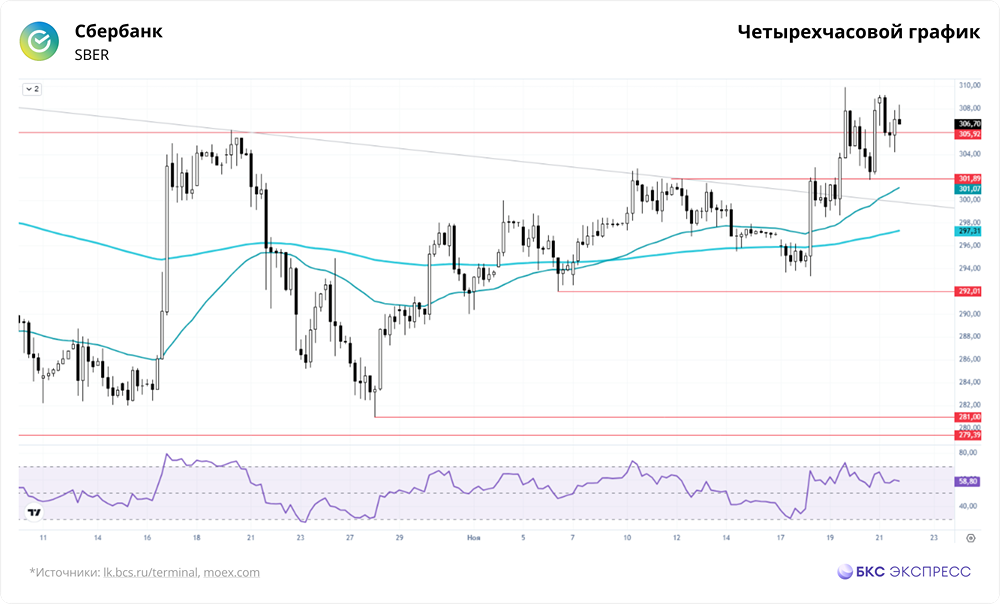Click the 290,00 price axis label
Viewport: 1000px width, 604px height.
[x=969, y=314]
